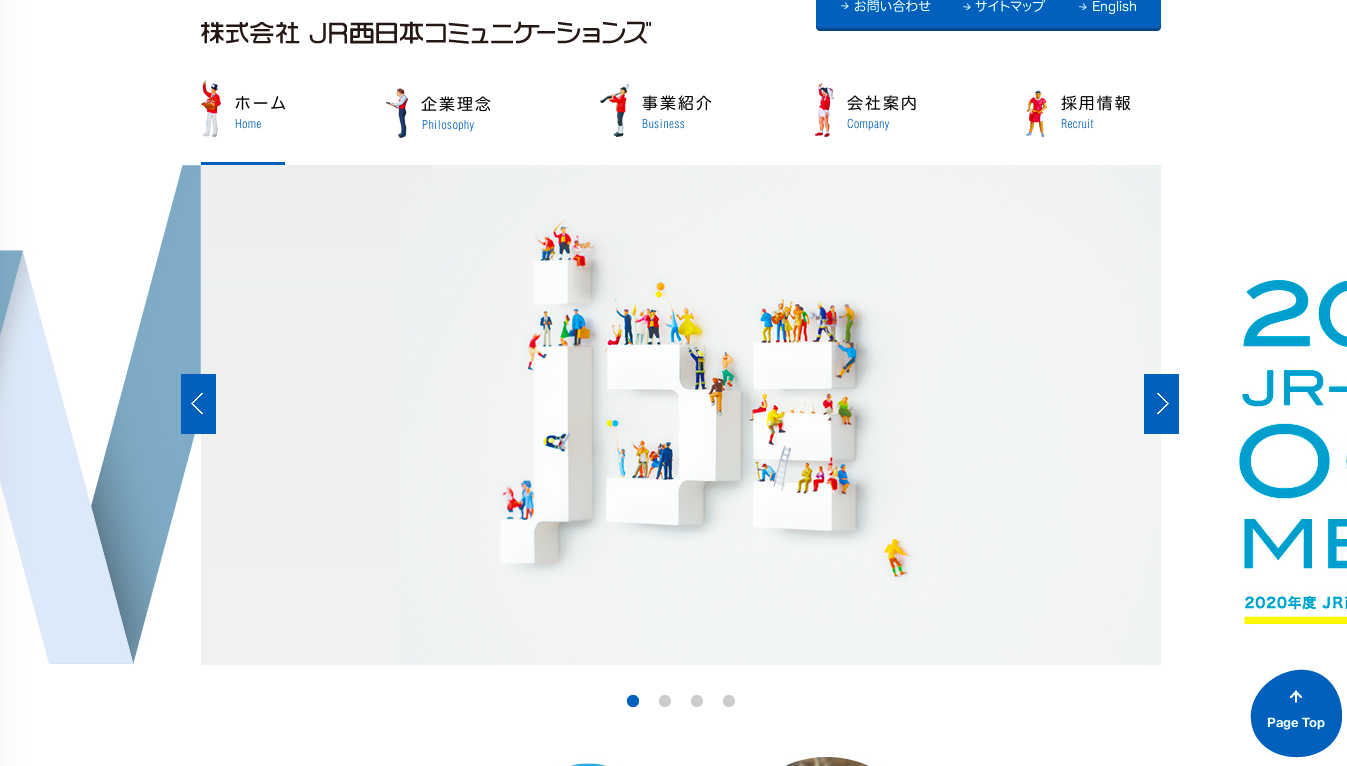This screenshot has height=766, width=1347.
Task: Jump to top with Page Top button
Action: (1296, 713)
